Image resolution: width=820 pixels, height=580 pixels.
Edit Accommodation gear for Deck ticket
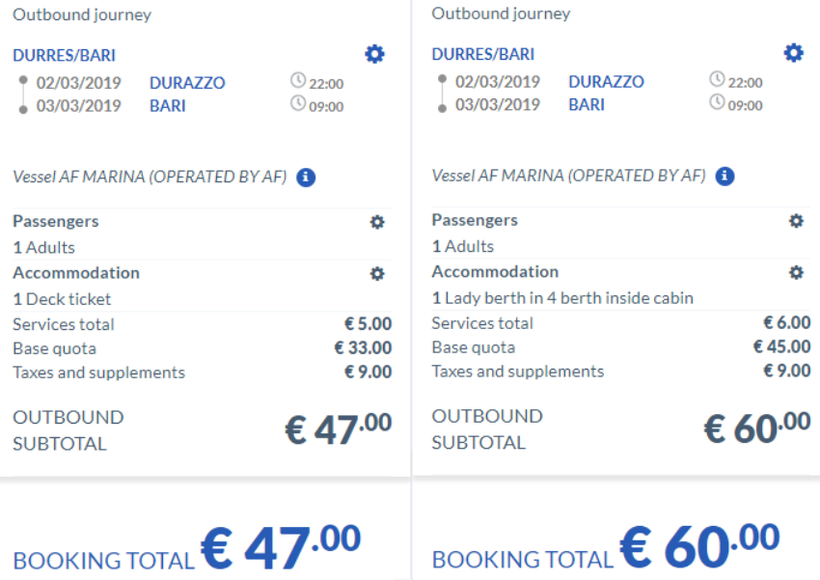pyautogui.click(x=377, y=273)
